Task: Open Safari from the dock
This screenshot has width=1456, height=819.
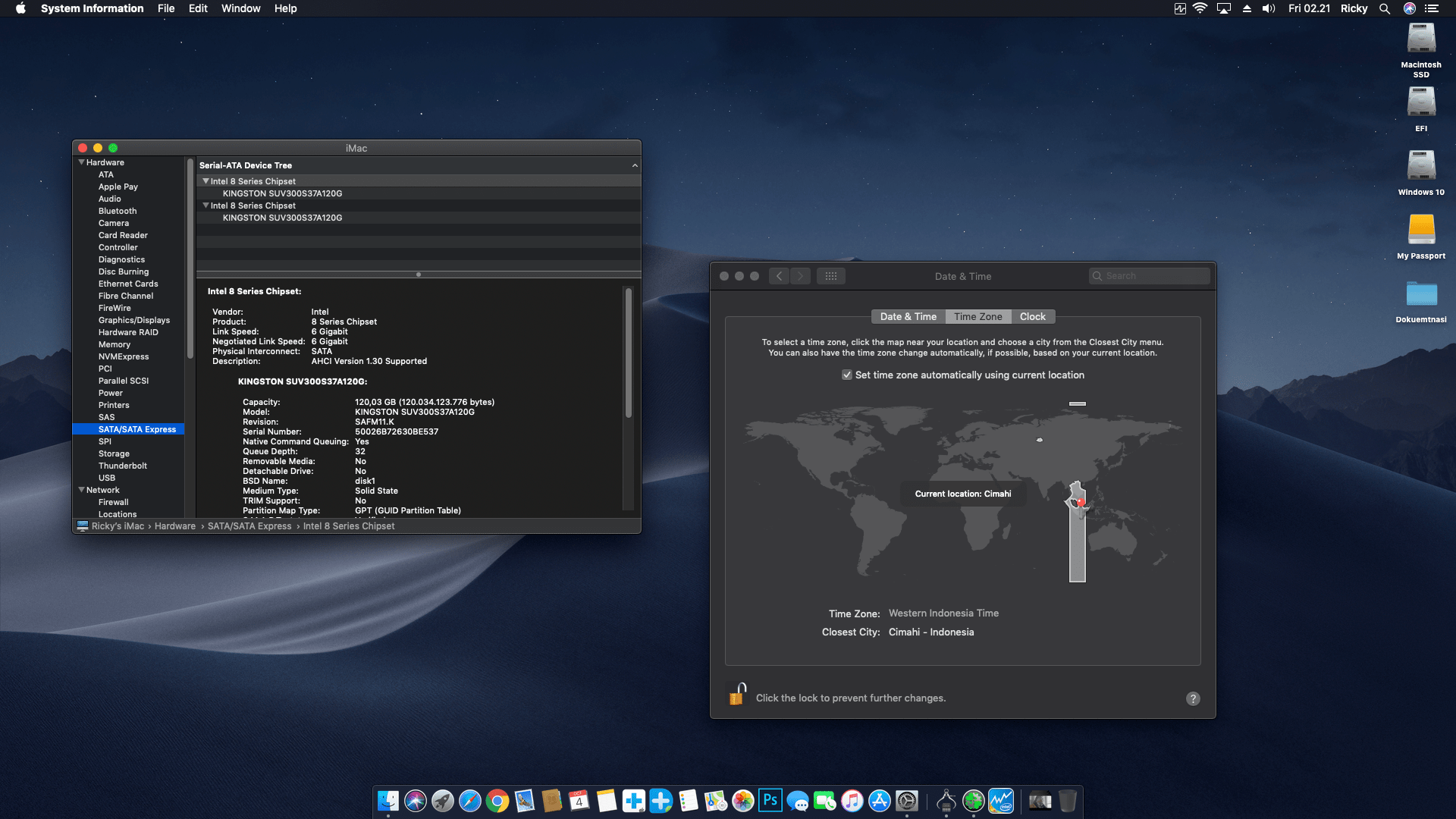Action: point(470,801)
